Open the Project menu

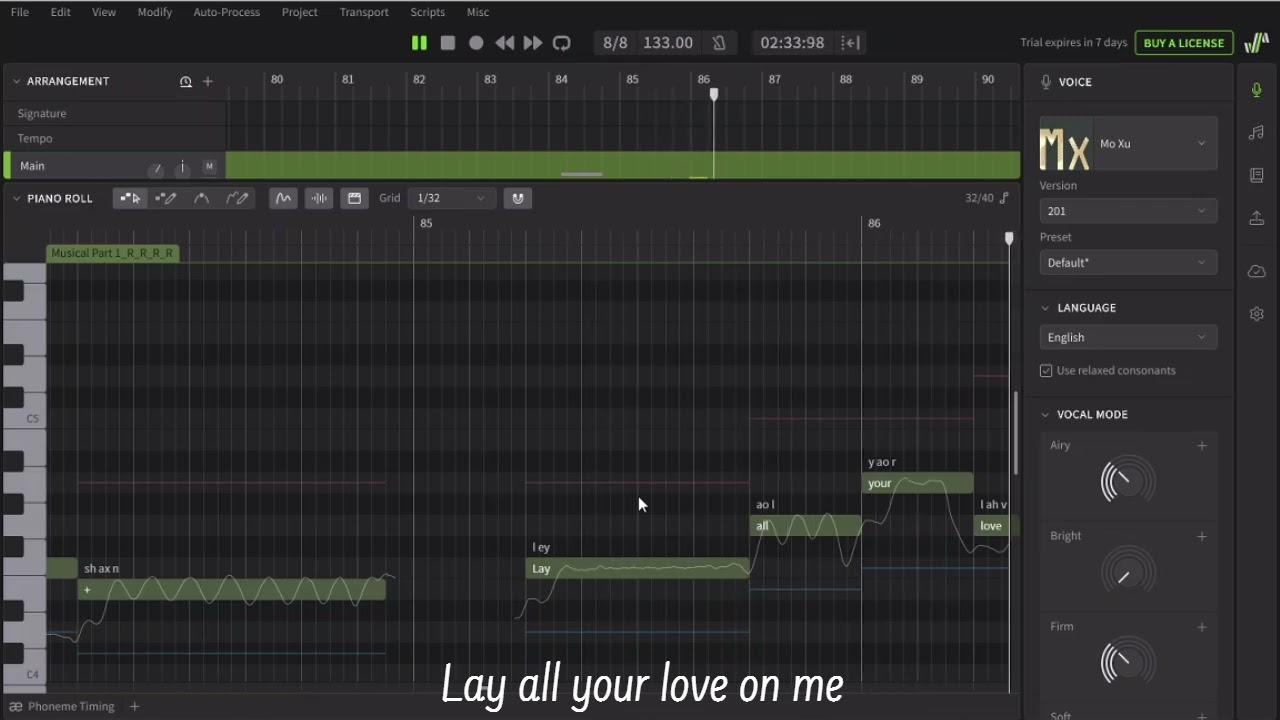coord(300,12)
